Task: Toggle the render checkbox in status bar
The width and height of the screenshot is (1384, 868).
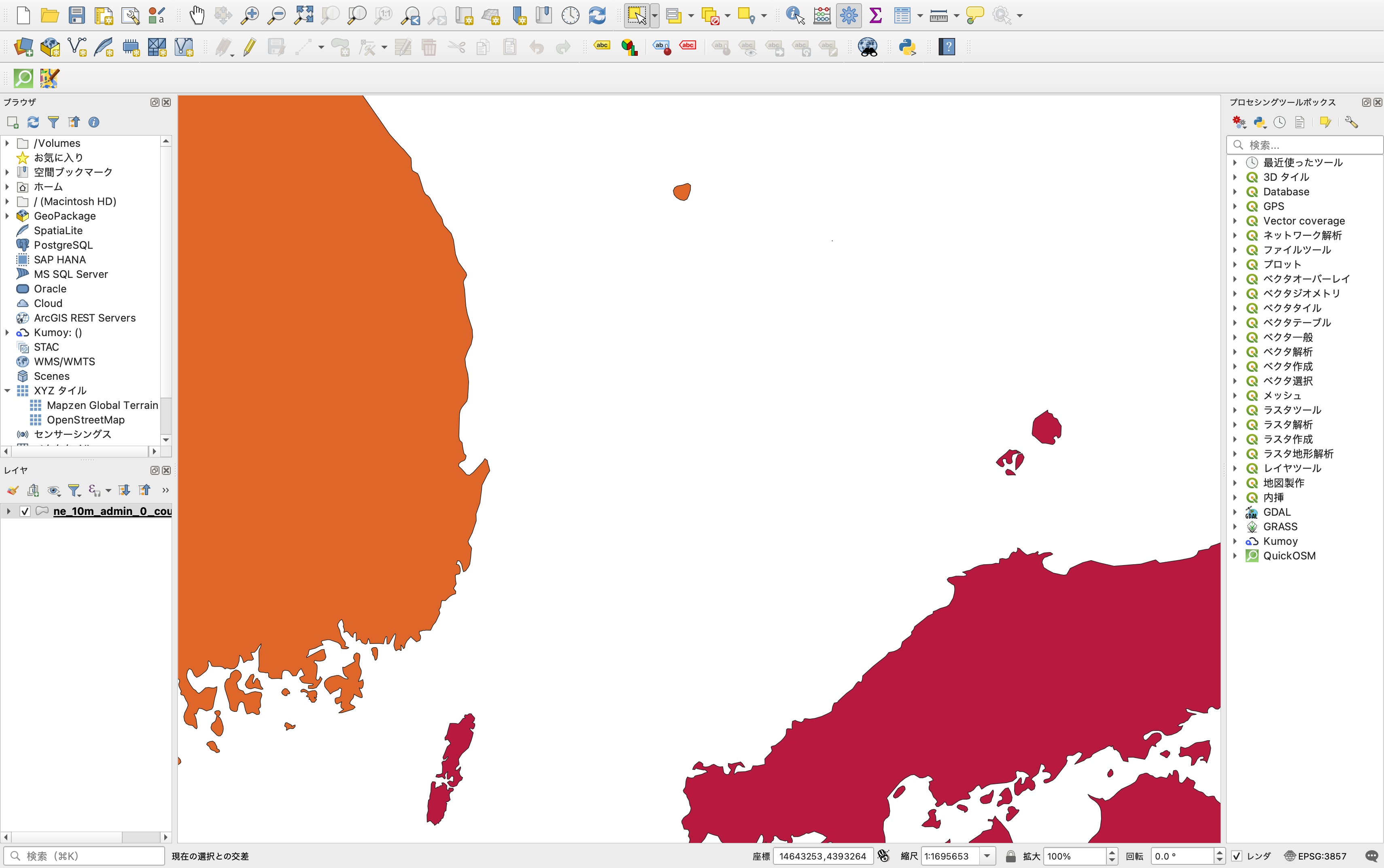Action: (x=1236, y=856)
